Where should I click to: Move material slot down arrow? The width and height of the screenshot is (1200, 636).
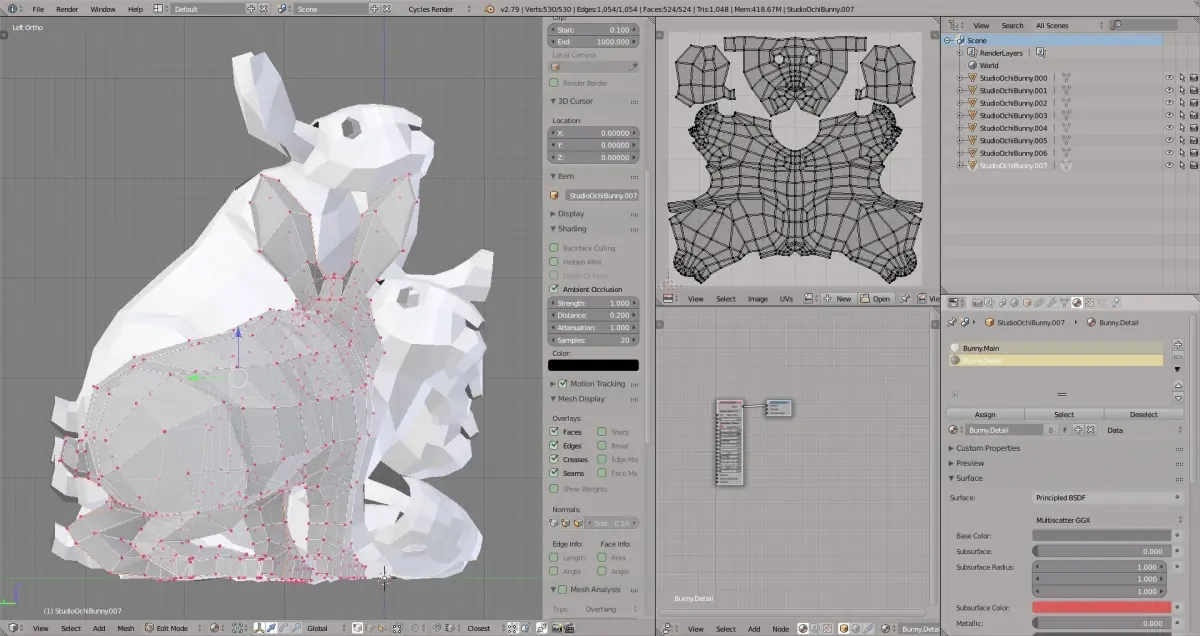pyautogui.click(x=1178, y=398)
